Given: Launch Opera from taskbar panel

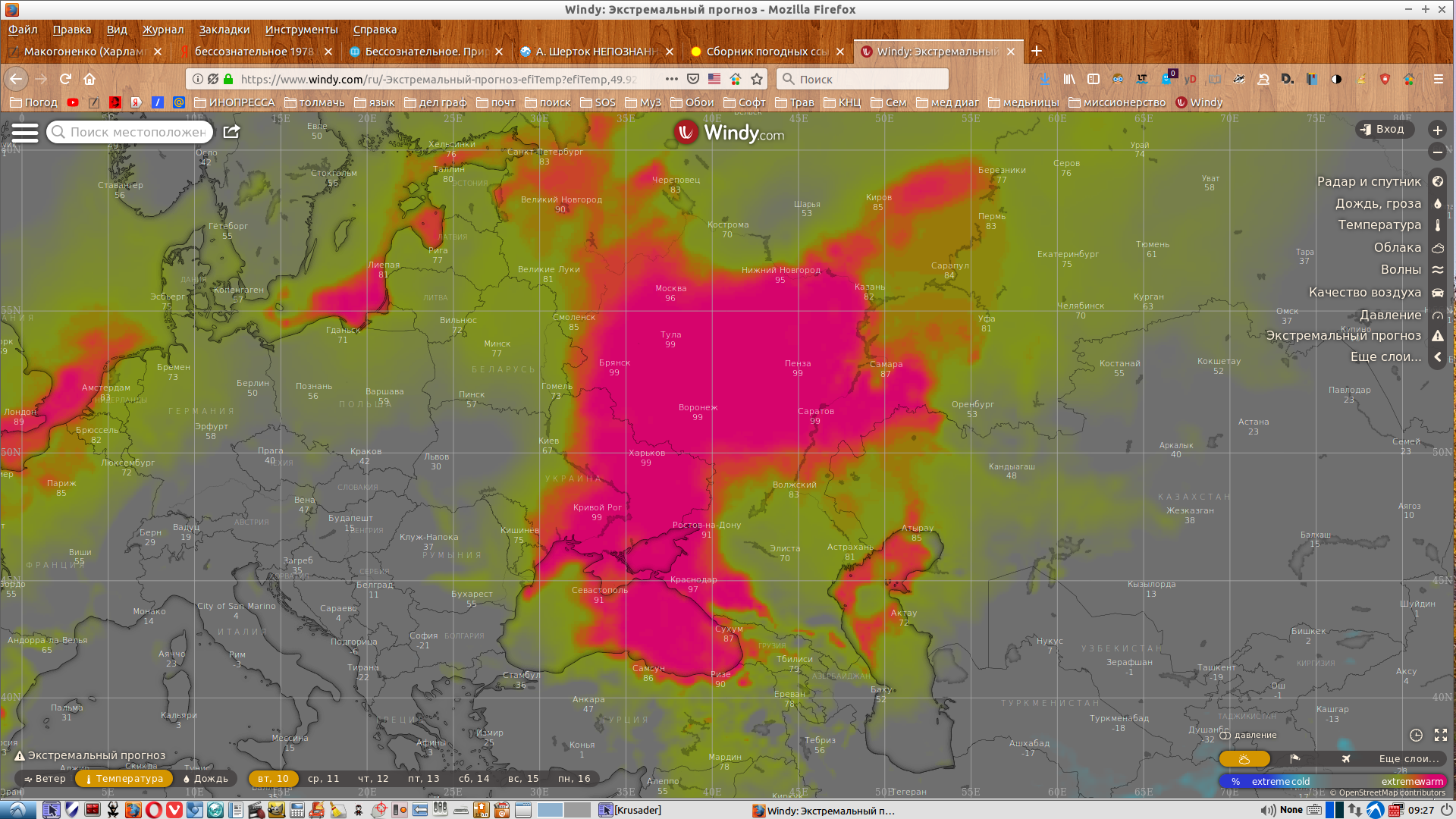Looking at the screenshot, I should pos(153,810).
